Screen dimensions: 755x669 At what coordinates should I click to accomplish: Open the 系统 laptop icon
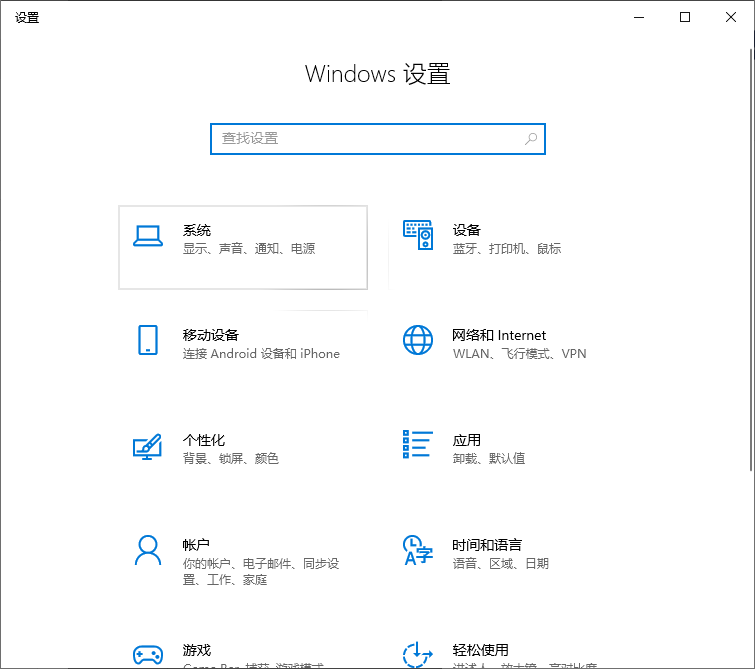(x=148, y=236)
